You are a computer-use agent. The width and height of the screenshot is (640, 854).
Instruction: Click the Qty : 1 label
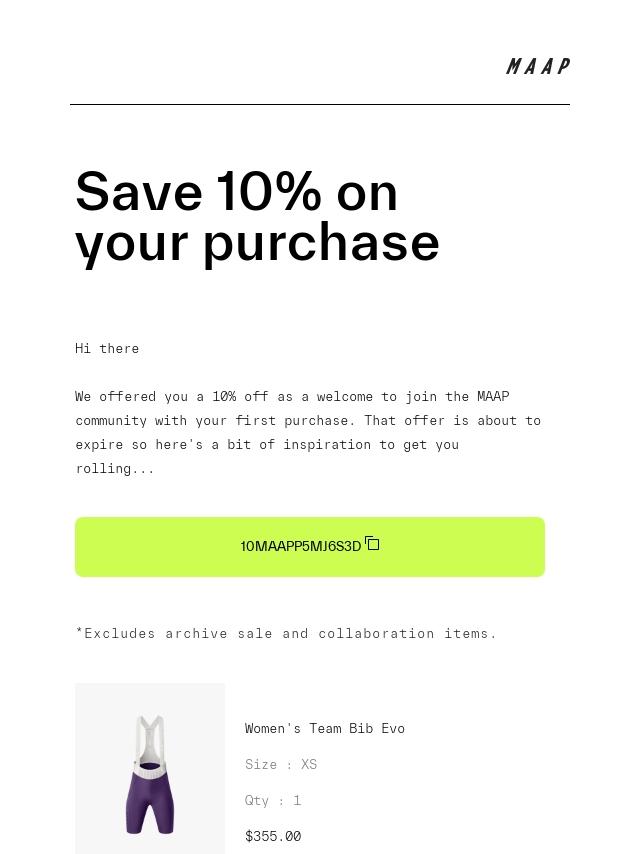point(273,801)
